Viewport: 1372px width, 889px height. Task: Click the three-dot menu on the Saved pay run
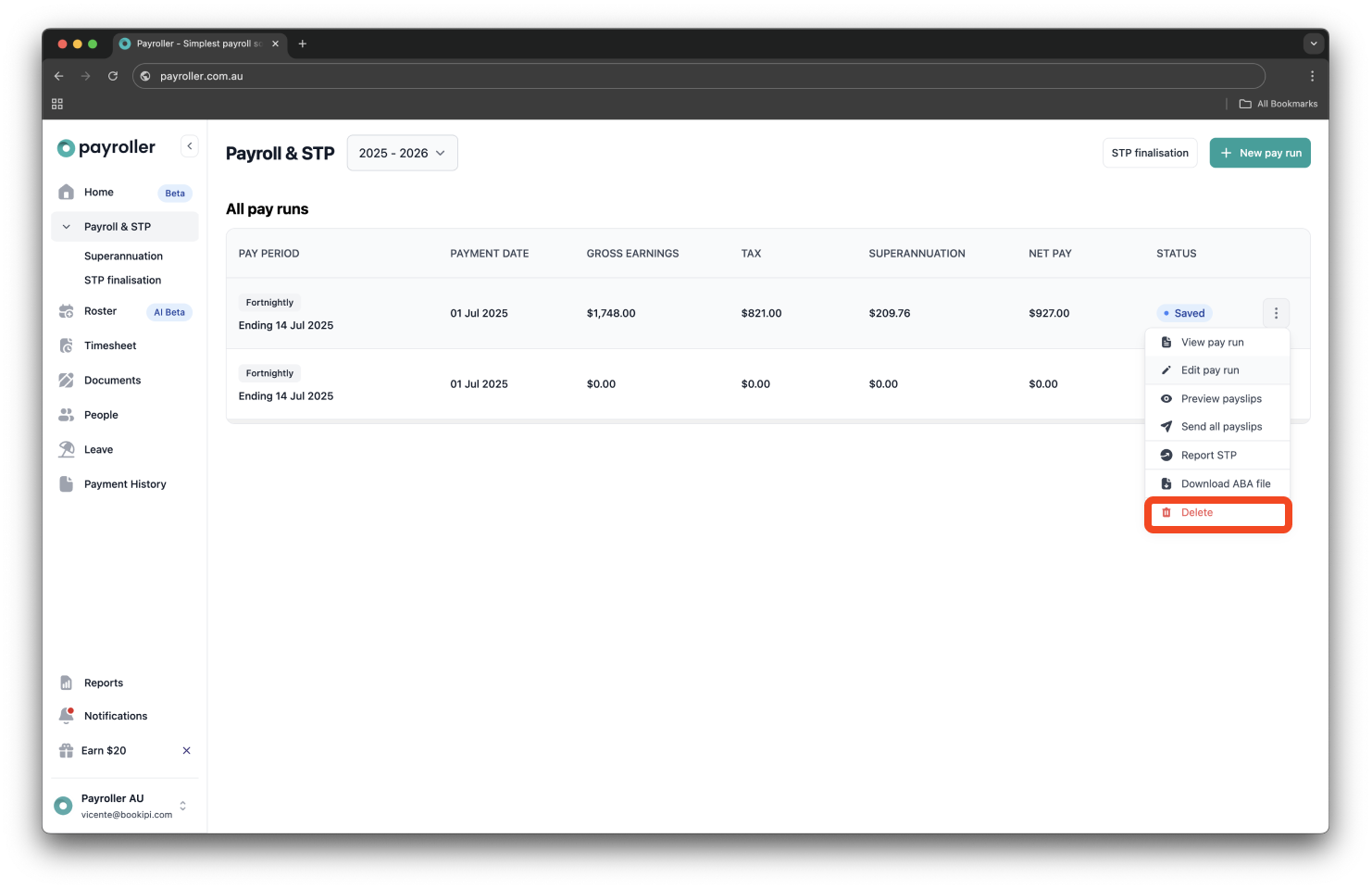[1276, 313]
